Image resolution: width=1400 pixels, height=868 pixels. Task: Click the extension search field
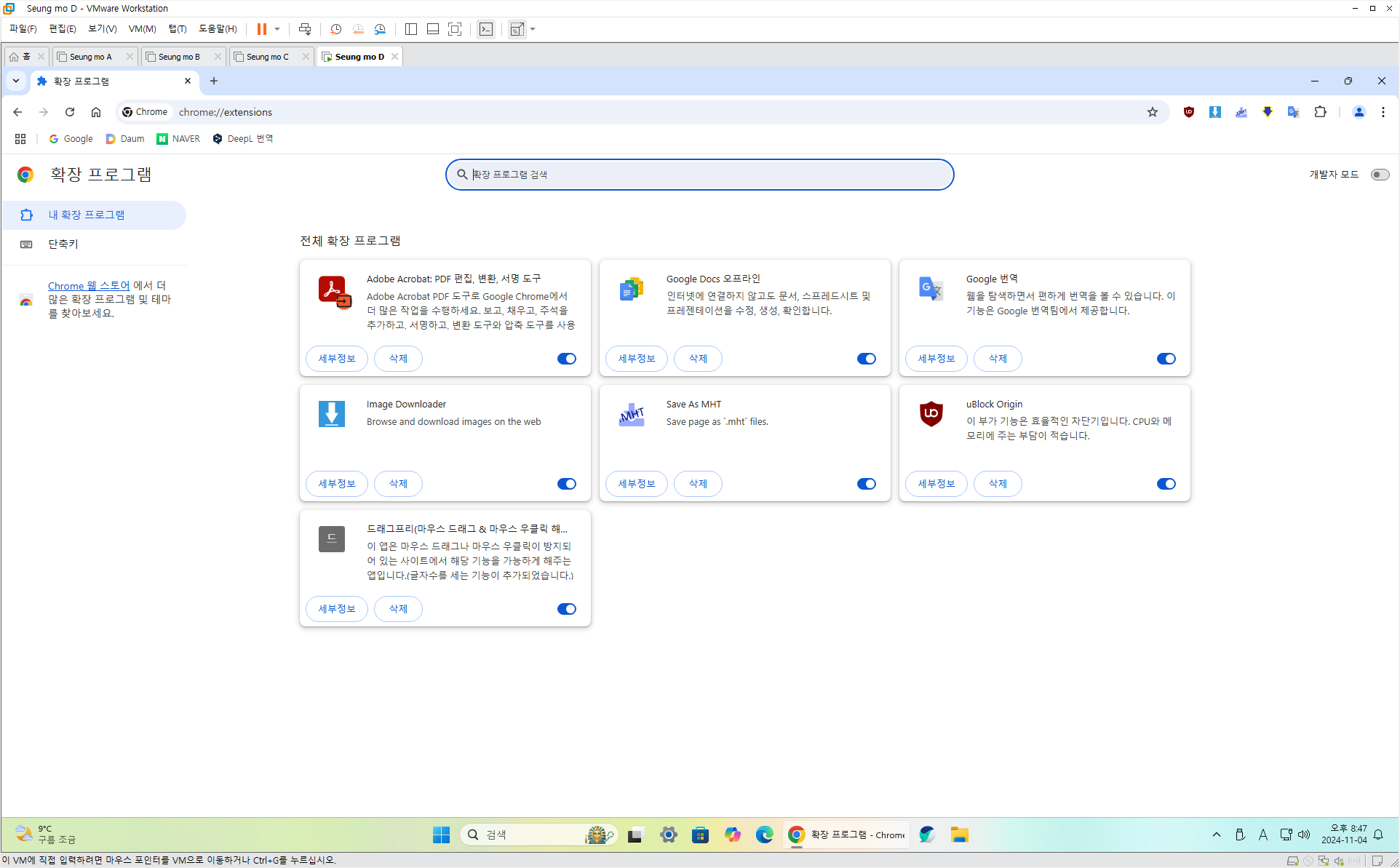[x=699, y=175]
